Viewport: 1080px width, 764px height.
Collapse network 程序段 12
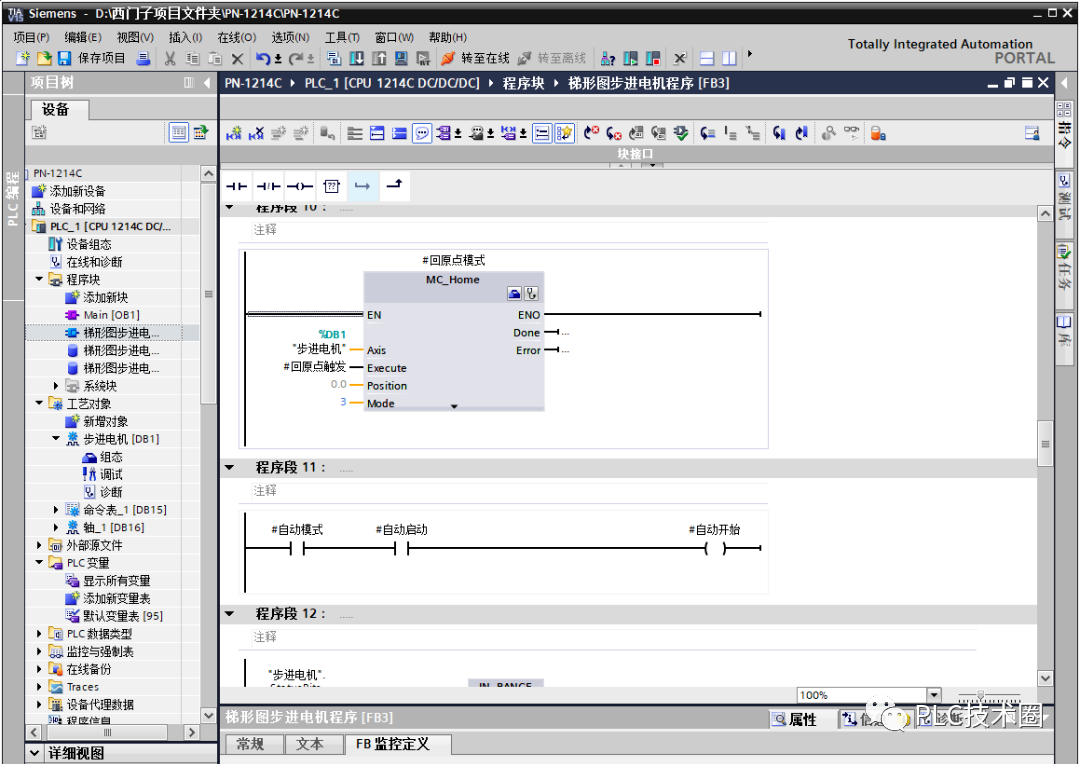pyautogui.click(x=230, y=614)
